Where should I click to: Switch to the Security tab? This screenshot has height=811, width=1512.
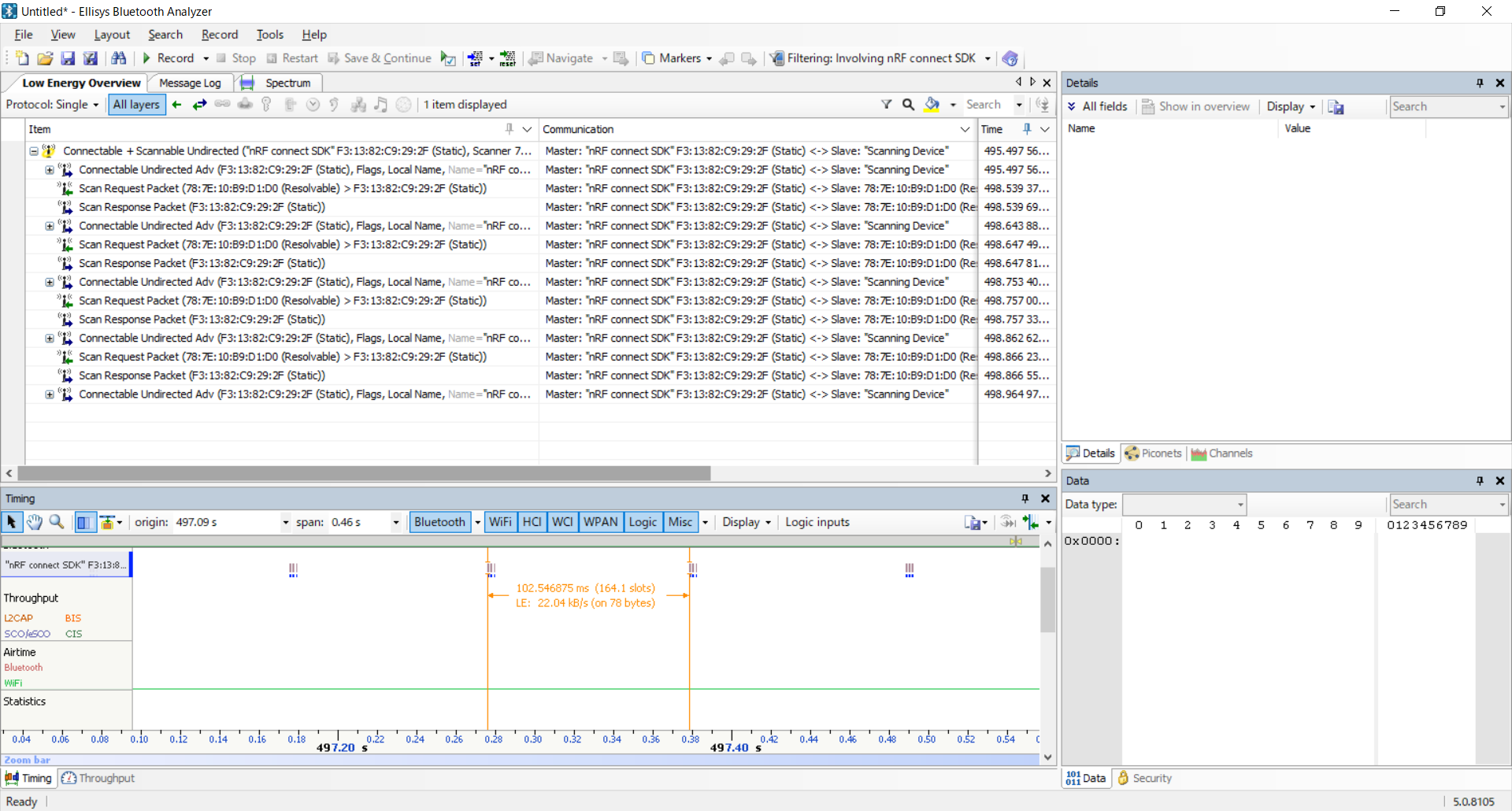(x=1144, y=778)
